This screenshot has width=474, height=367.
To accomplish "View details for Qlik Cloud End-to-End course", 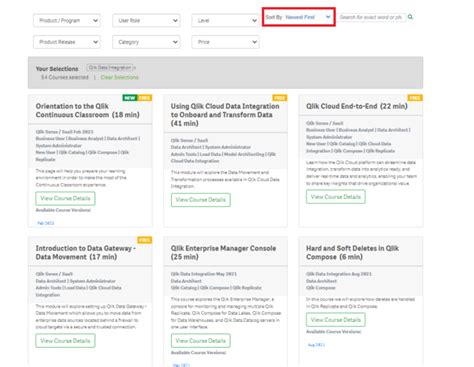I will (x=336, y=197).
